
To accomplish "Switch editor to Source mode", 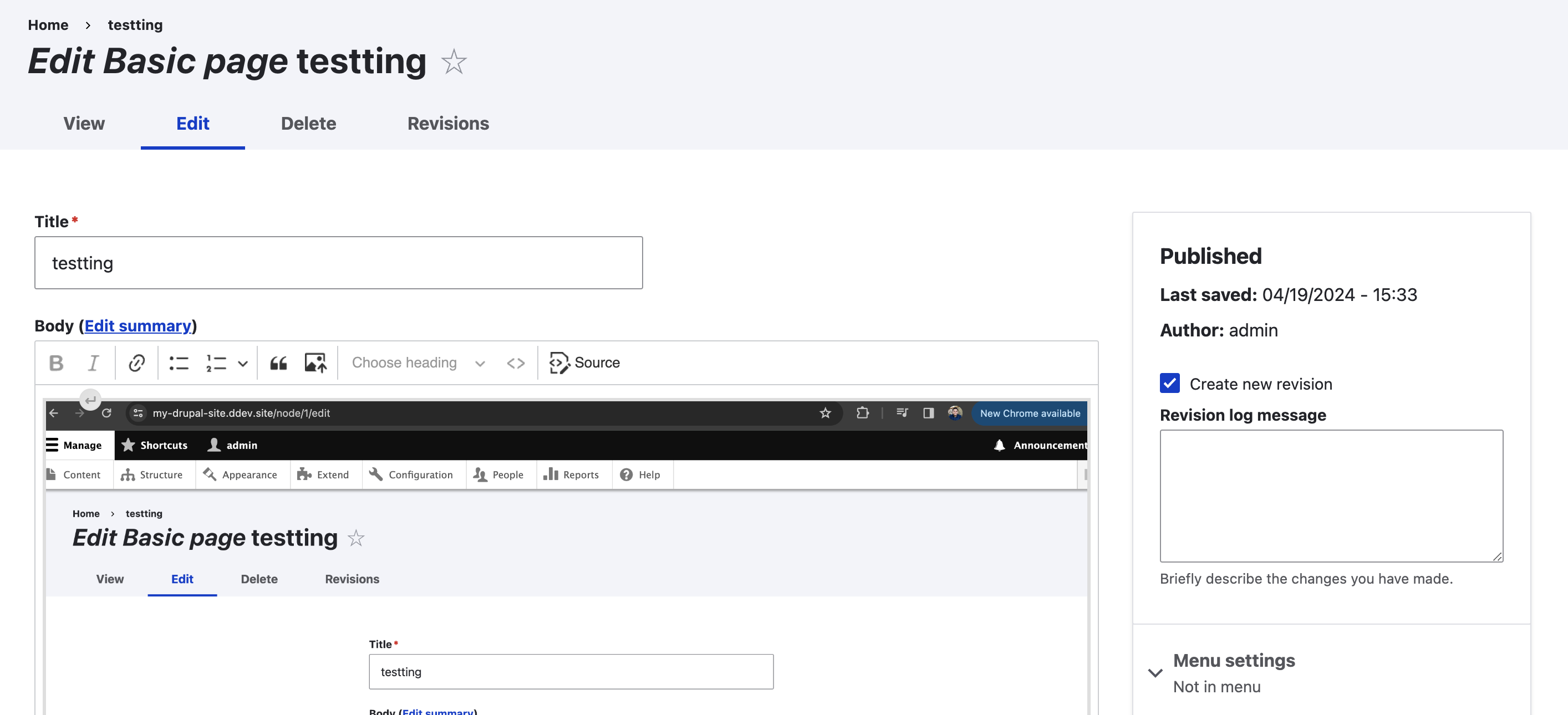I will pyautogui.click(x=584, y=362).
